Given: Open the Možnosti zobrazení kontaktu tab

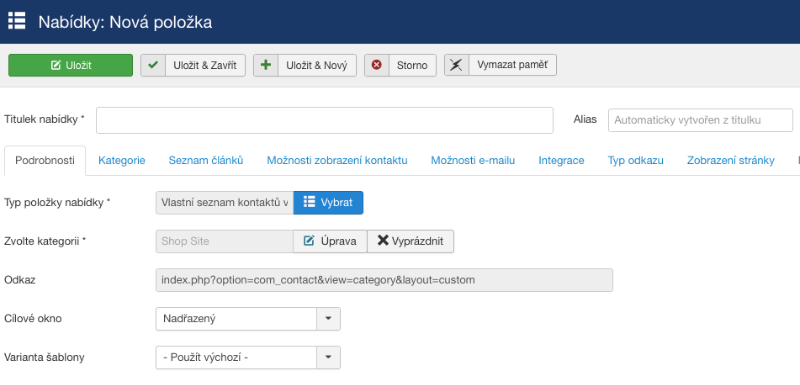Looking at the screenshot, I should (337, 161).
